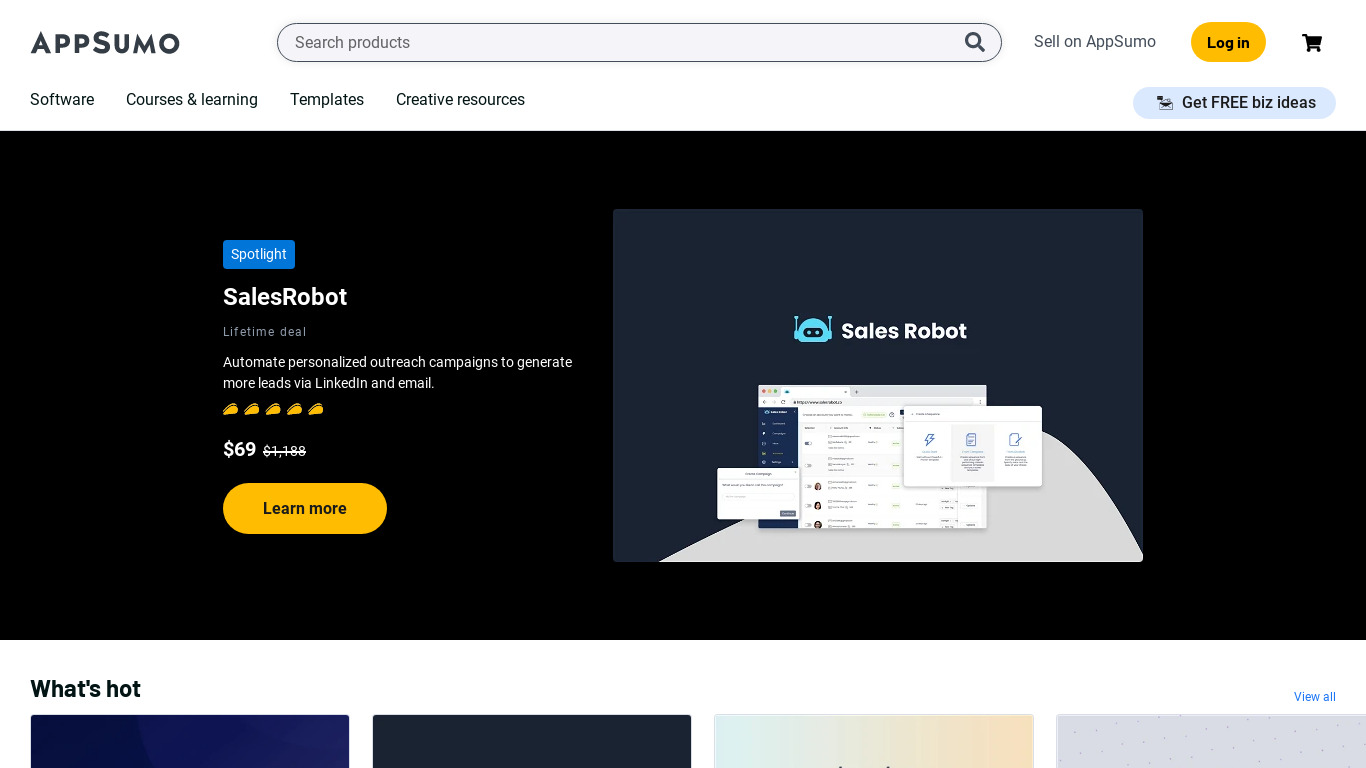The image size is (1366, 768).
Task: Focus the Search products field
Action: coord(639,42)
